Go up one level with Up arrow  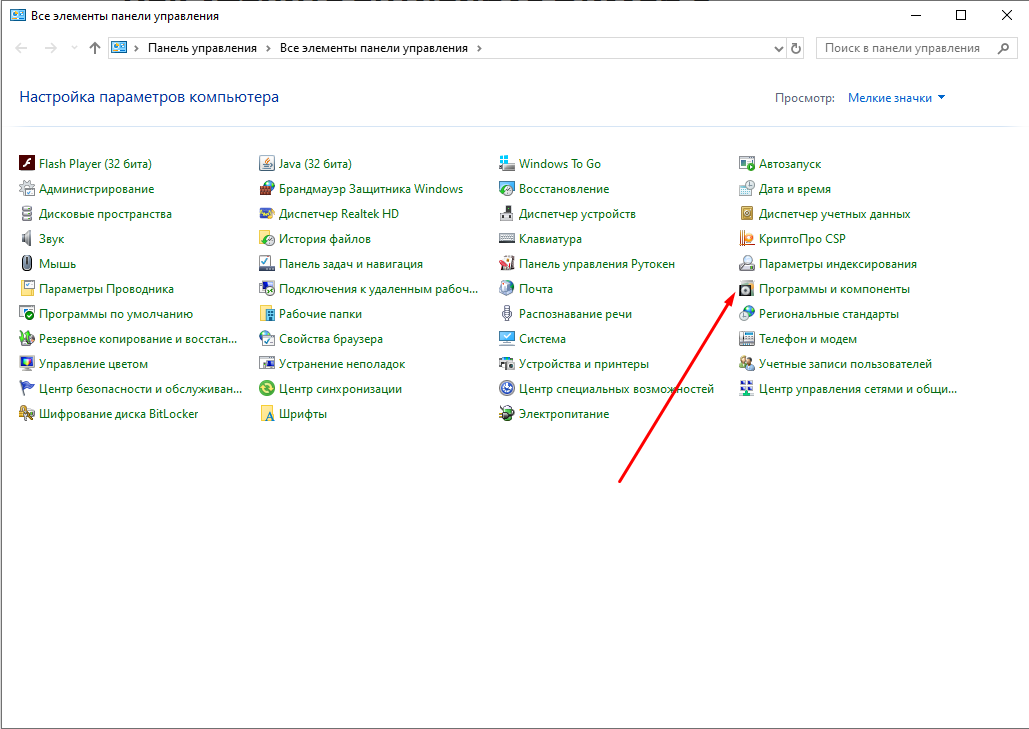click(94, 48)
